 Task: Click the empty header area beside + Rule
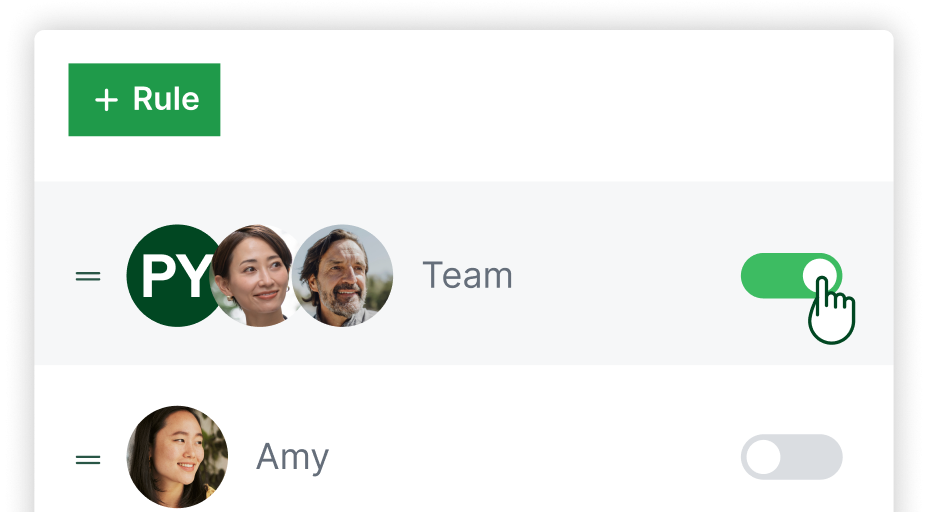(556, 99)
